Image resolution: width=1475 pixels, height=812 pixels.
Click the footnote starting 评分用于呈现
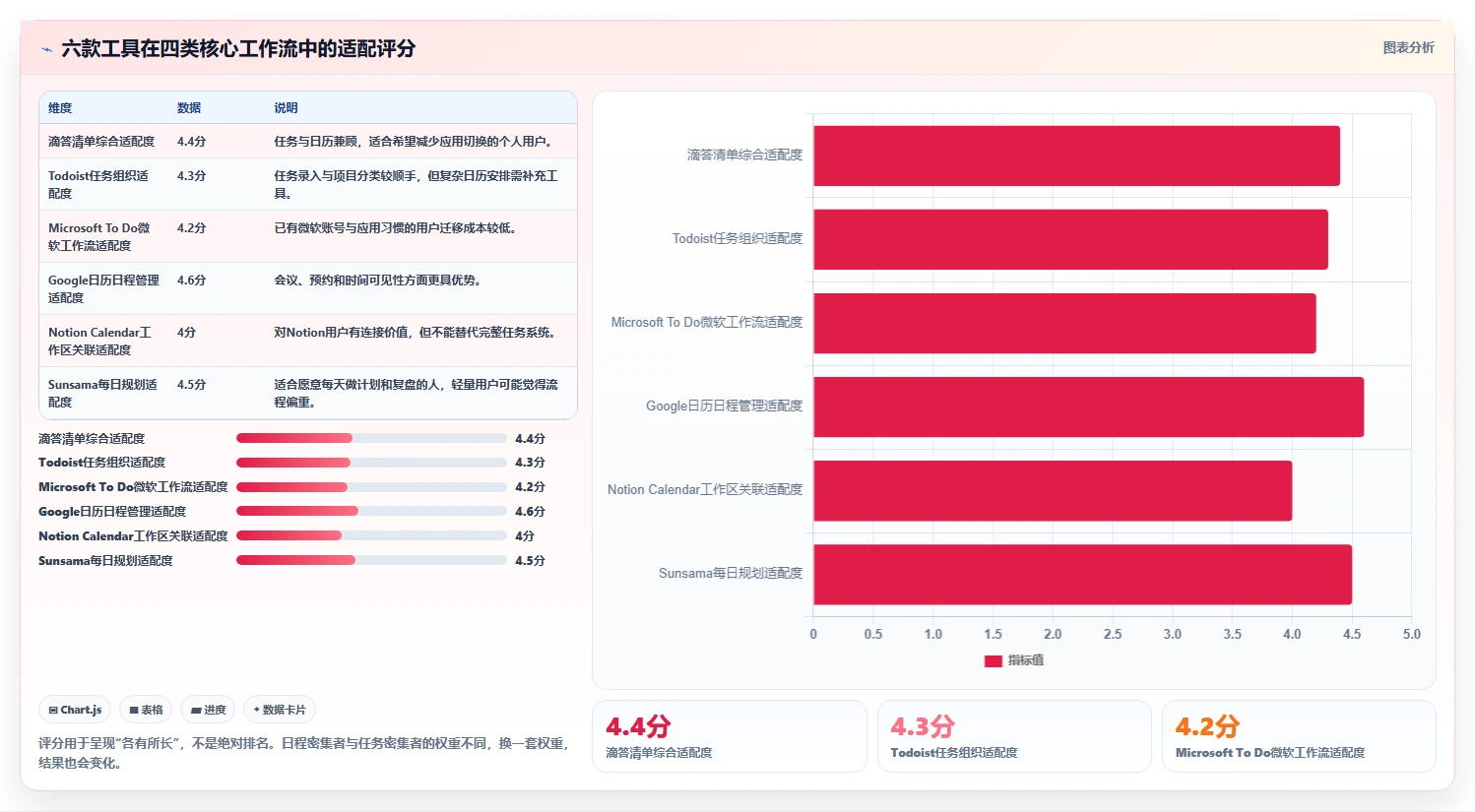click(x=304, y=753)
